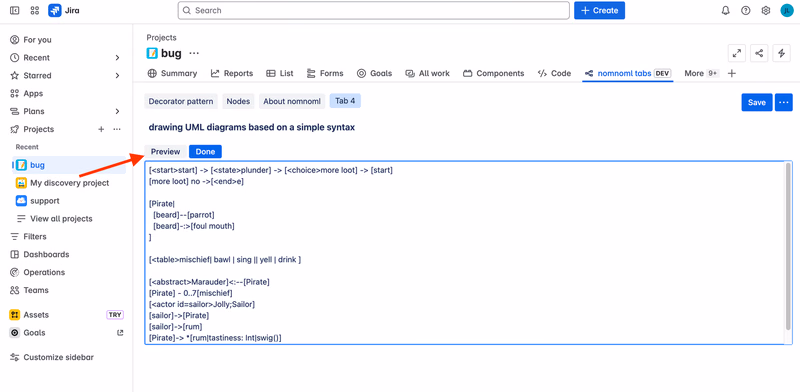
Task: Select Tab 4
Action: pyautogui.click(x=345, y=101)
